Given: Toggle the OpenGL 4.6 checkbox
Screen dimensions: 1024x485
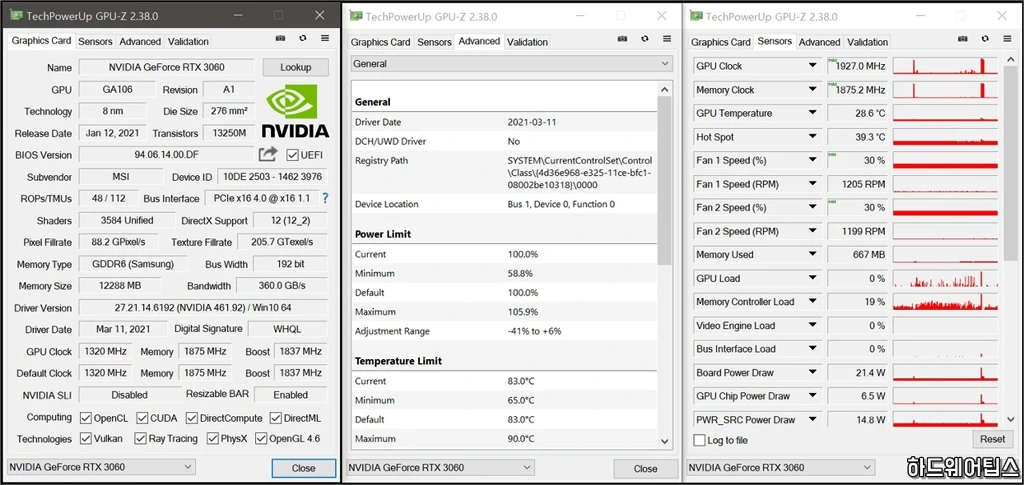Looking at the screenshot, I should click(x=261, y=439).
